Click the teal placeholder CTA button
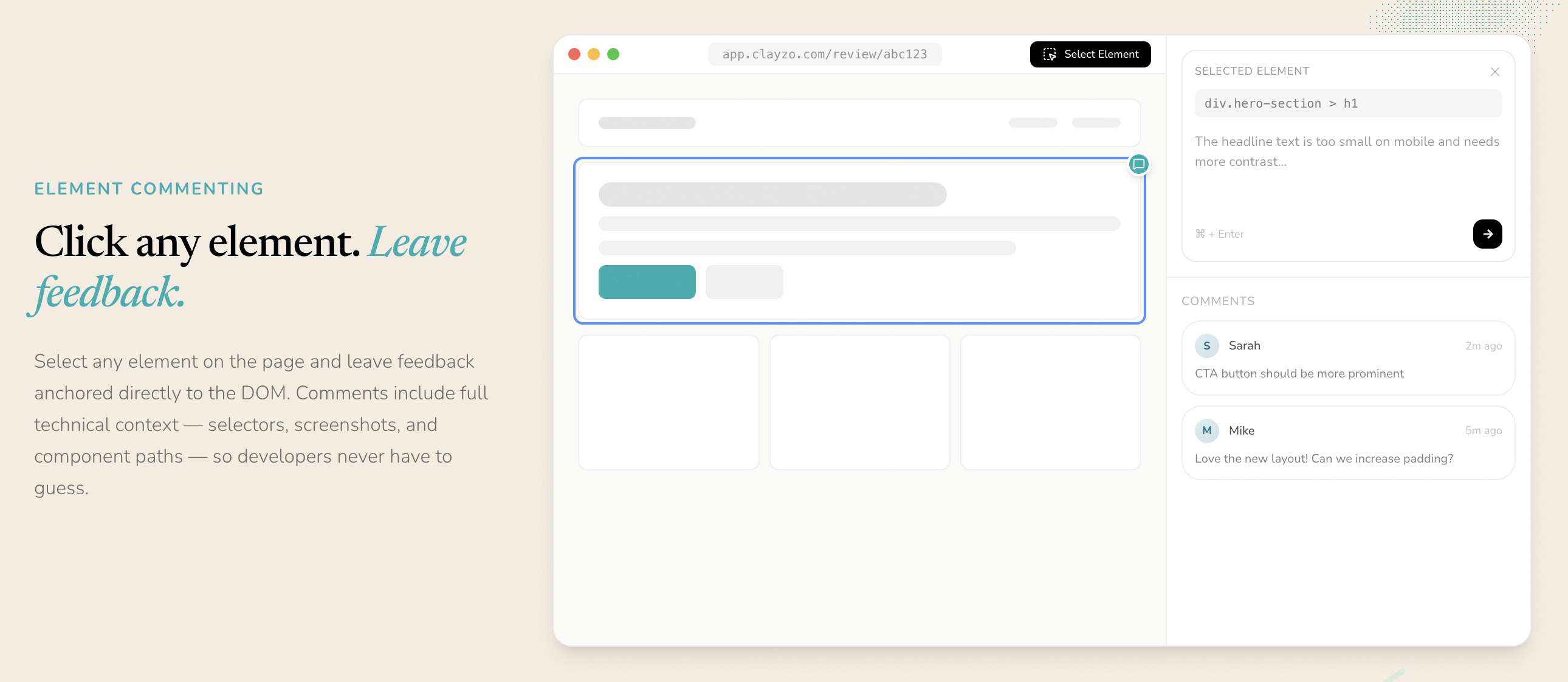This screenshot has width=1568, height=682. pos(647,282)
